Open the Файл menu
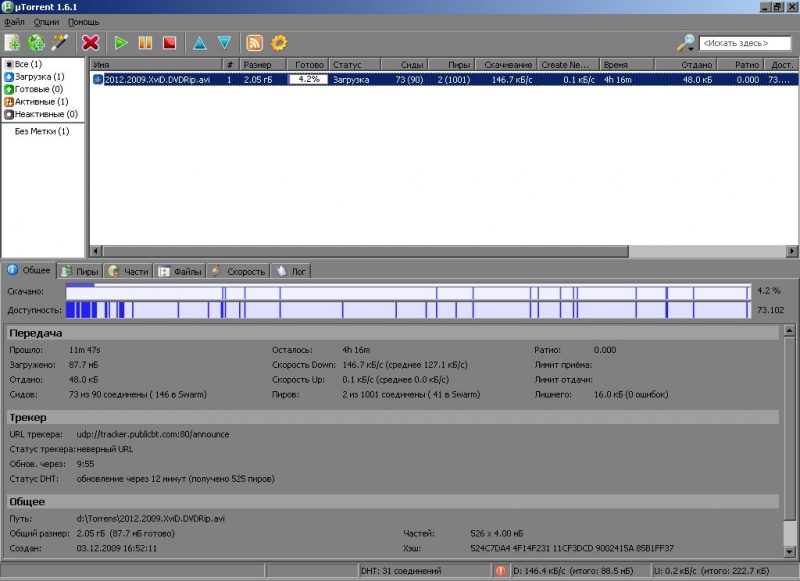Viewport: 800px width, 581px height. (14, 22)
